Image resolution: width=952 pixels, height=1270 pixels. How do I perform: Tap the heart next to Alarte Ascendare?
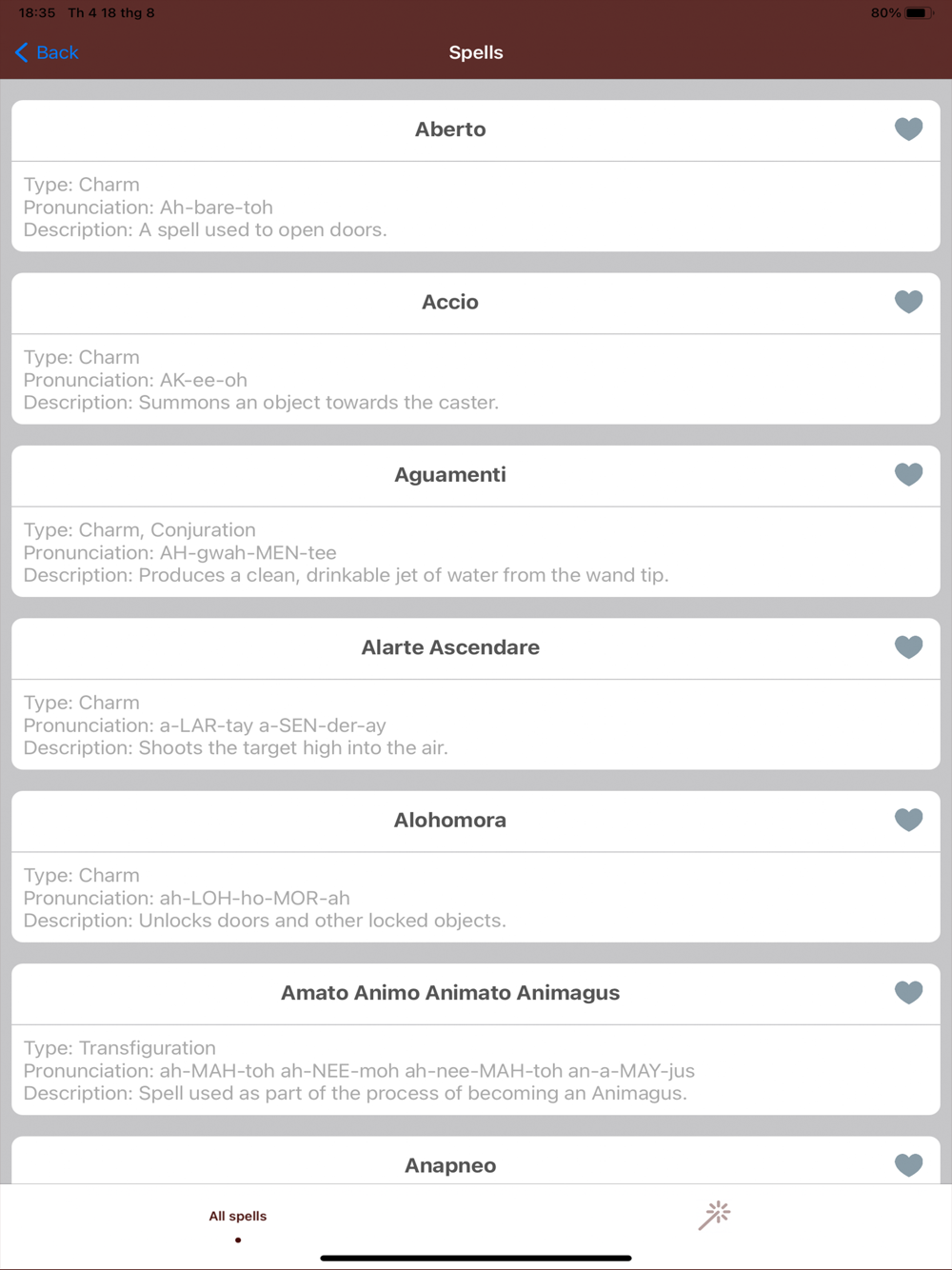coord(908,647)
